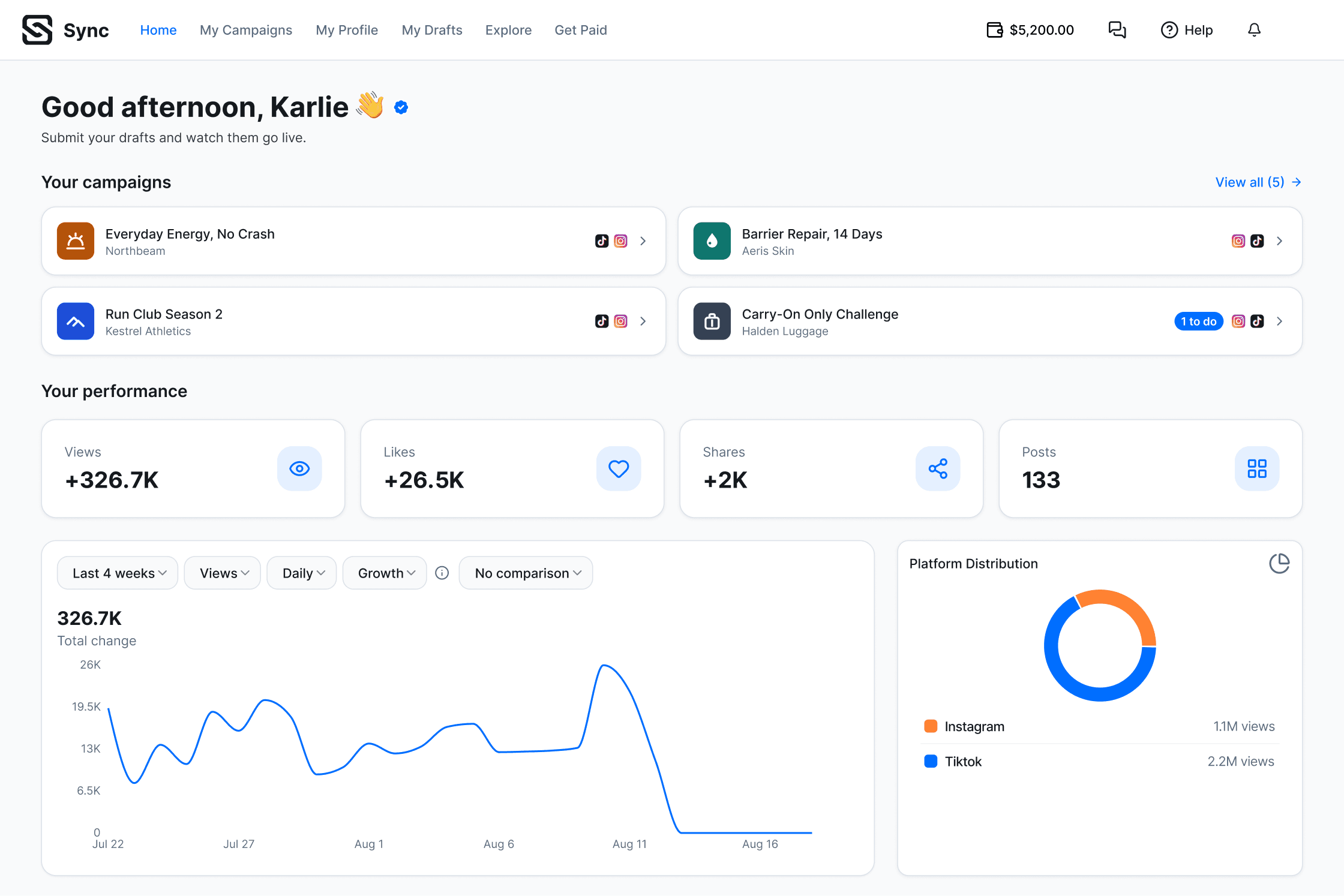Open the Get Paid menu item
This screenshot has height=896, width=1344.
click(x=581, y=30)
